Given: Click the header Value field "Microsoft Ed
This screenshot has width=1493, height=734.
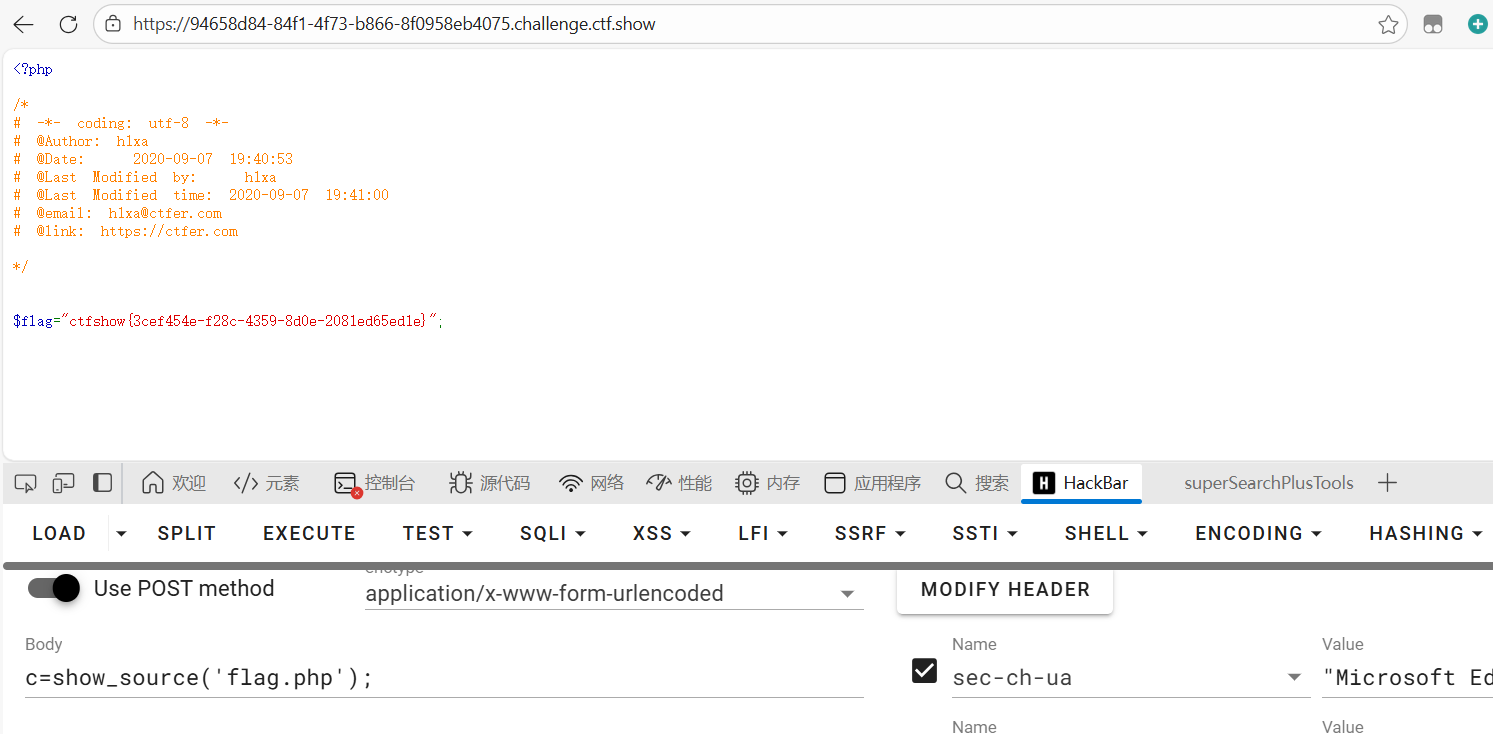Looking at the screenshot, I should [x=1407, y=677].
